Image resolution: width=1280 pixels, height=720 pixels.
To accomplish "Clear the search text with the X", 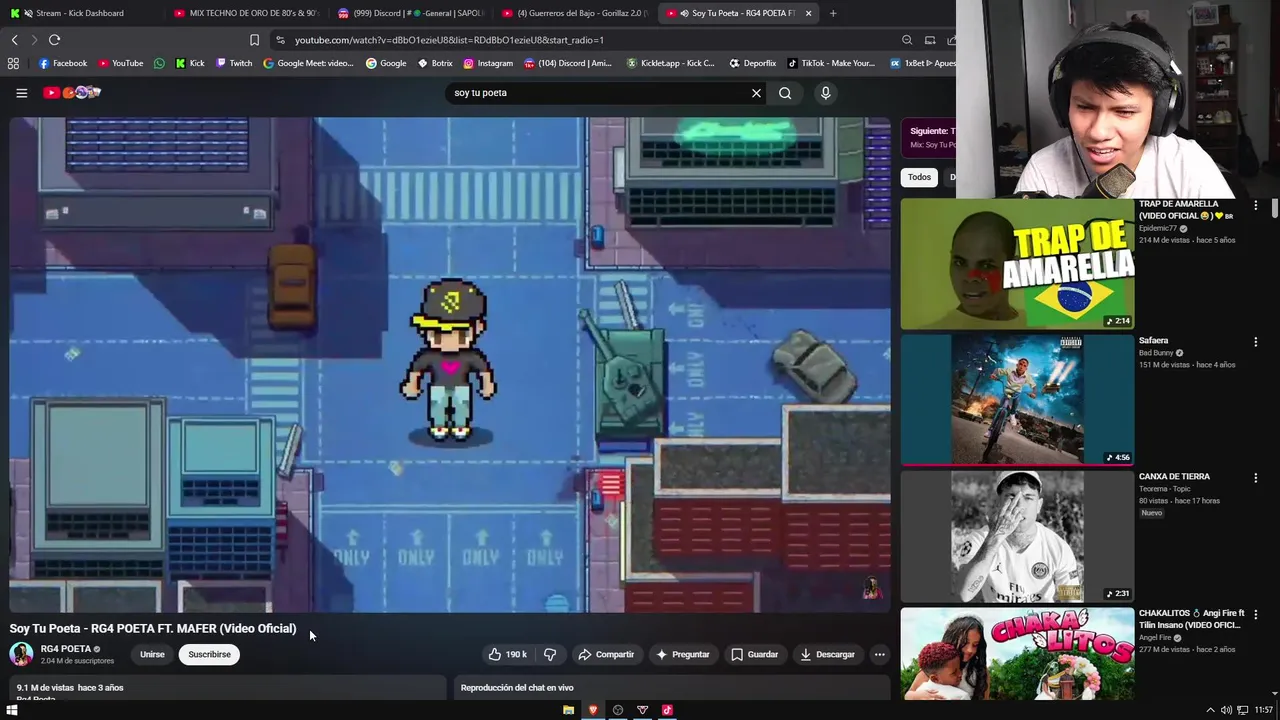I will (756, 93).
